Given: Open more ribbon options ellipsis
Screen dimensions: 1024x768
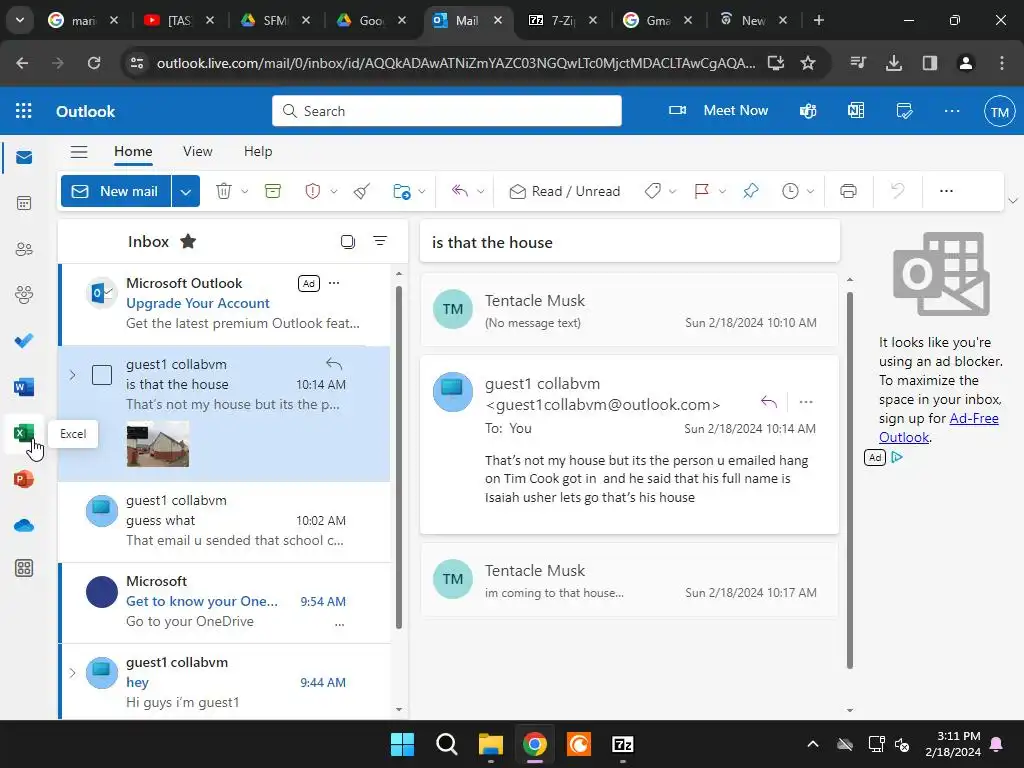Looking at the screenshot, I should 946,191.
